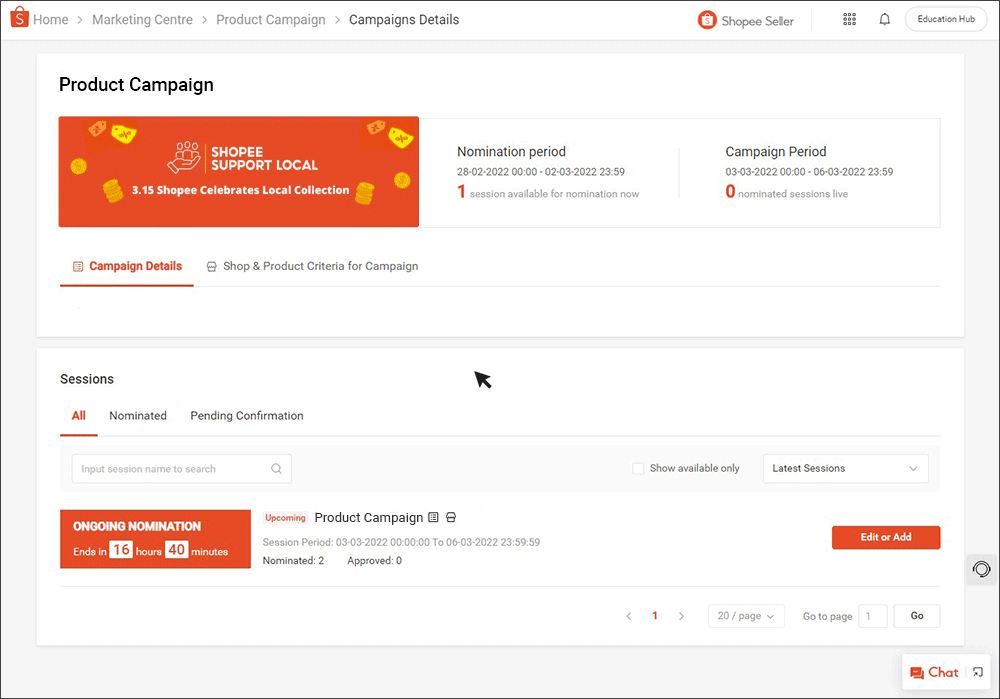Open the Chat panel at bottom right

(x=936, y=672)
